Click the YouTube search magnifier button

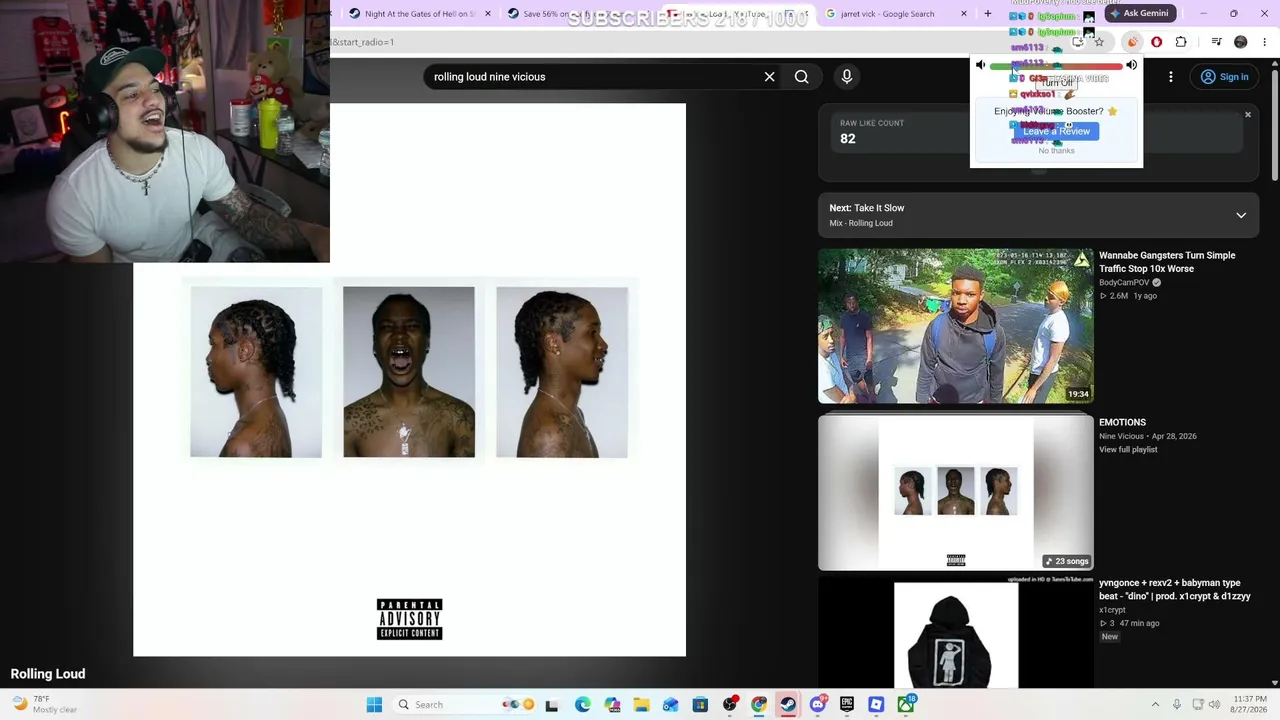pyautogui.click(x=801, y=77)
